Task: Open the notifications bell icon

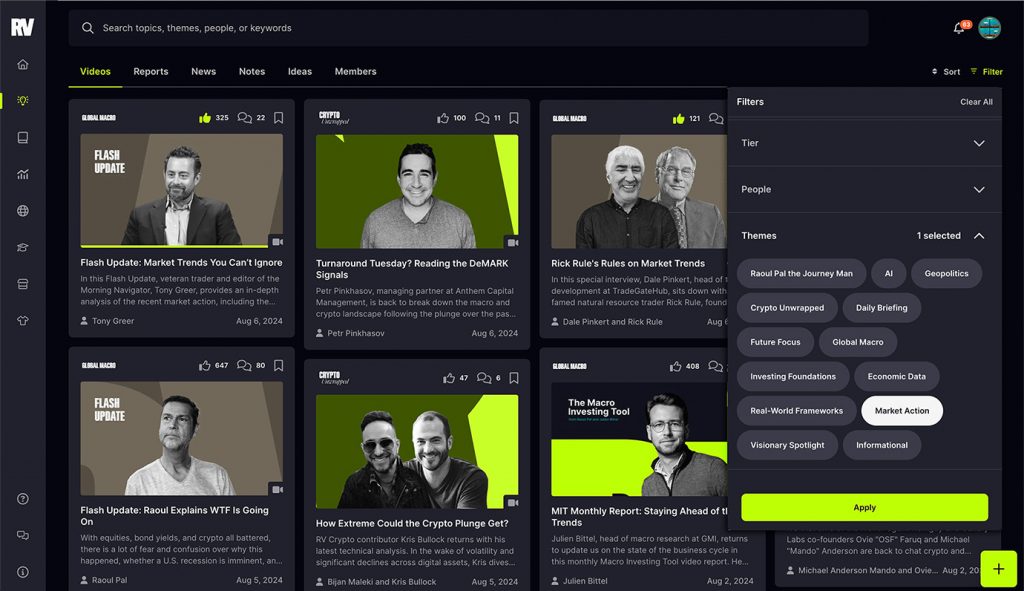Action: (x=959, y=28)
